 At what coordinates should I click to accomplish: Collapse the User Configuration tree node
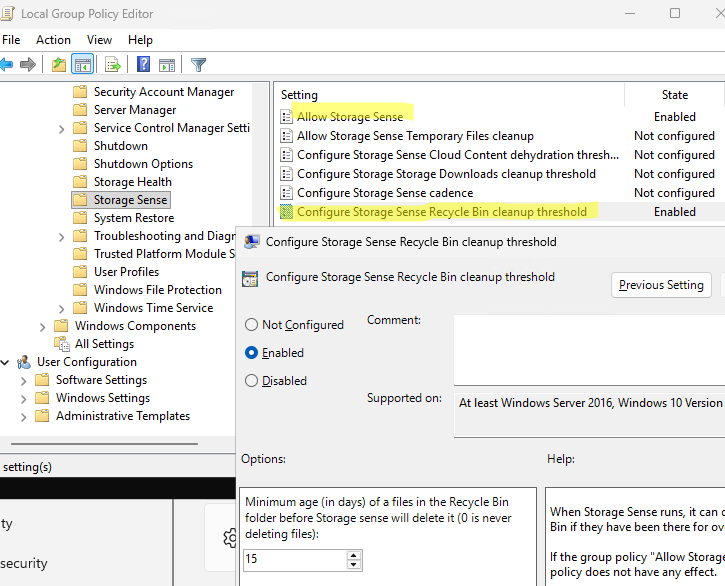(x=6, y=362)
